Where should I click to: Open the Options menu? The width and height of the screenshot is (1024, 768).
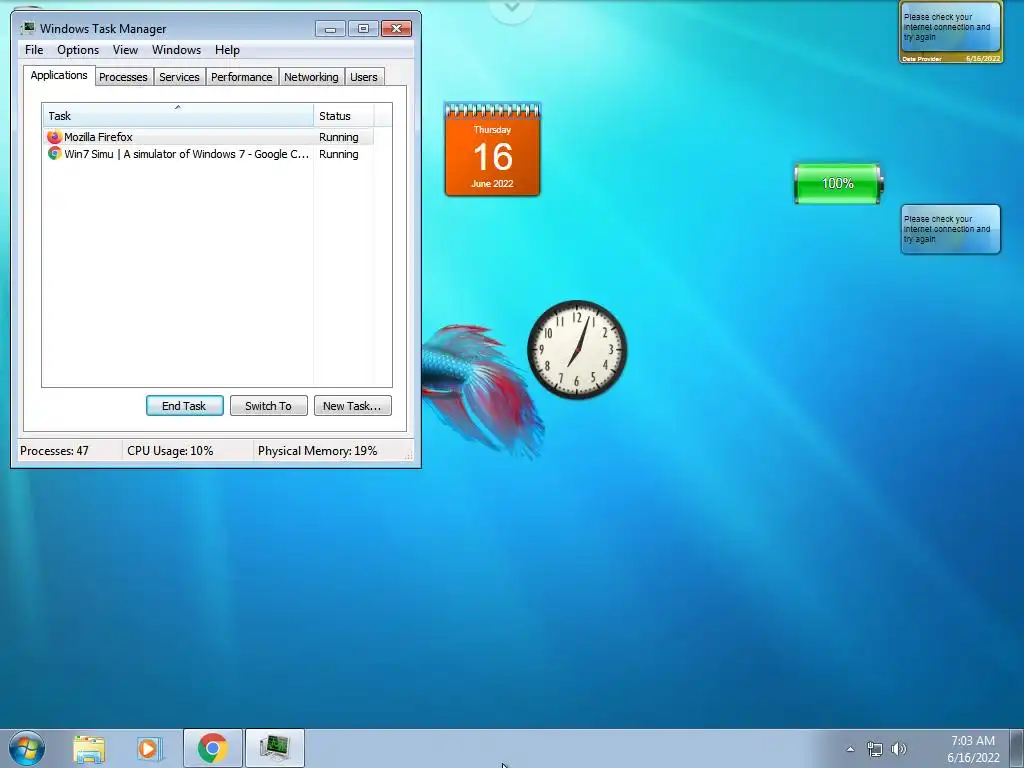[x=78, y=50]
